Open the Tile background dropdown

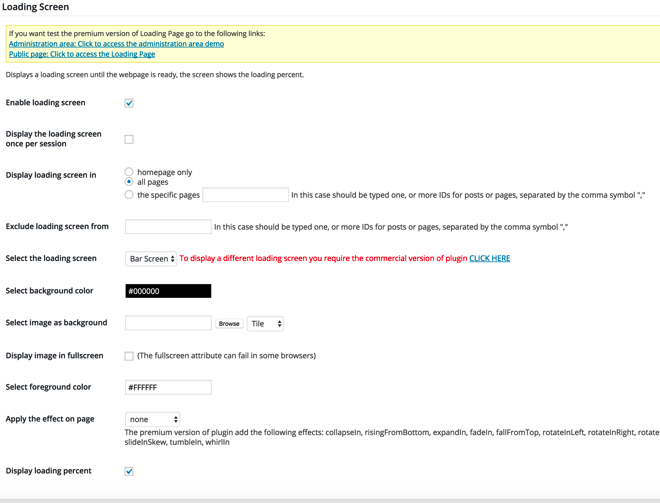click(265, 324)
